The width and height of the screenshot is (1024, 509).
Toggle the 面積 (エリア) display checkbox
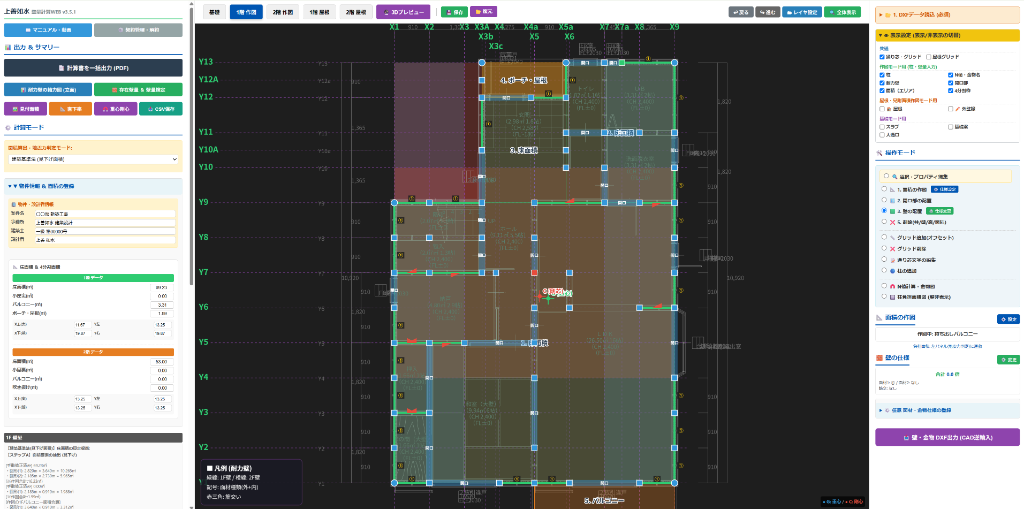pyautogui.click(x=882, y=91)
